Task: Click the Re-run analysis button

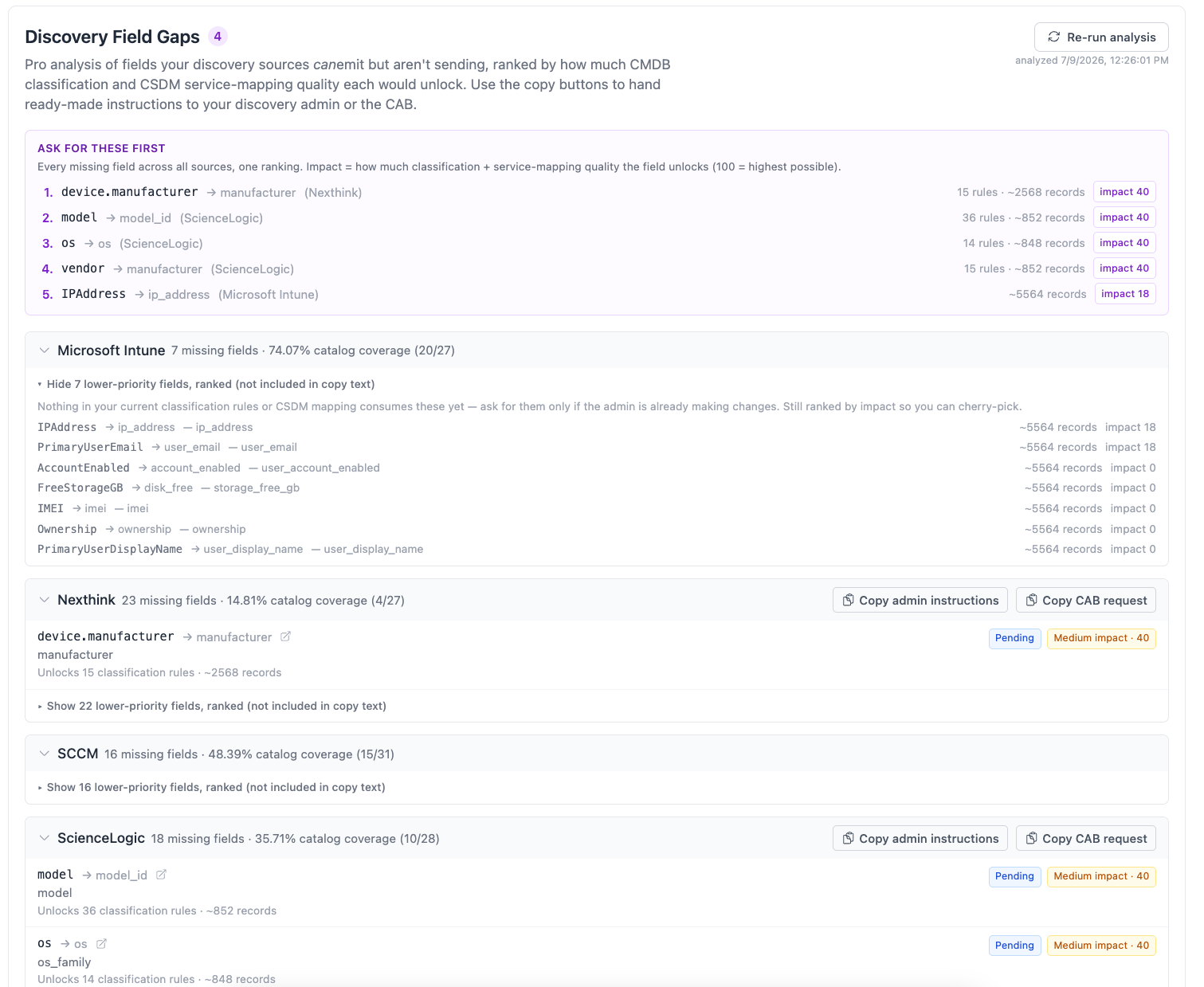Action: tap(1101, 37)
